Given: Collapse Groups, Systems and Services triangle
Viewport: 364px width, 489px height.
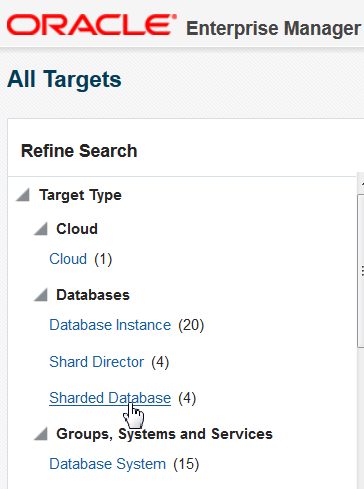Looking at the screenshot, I should [41, 434].
